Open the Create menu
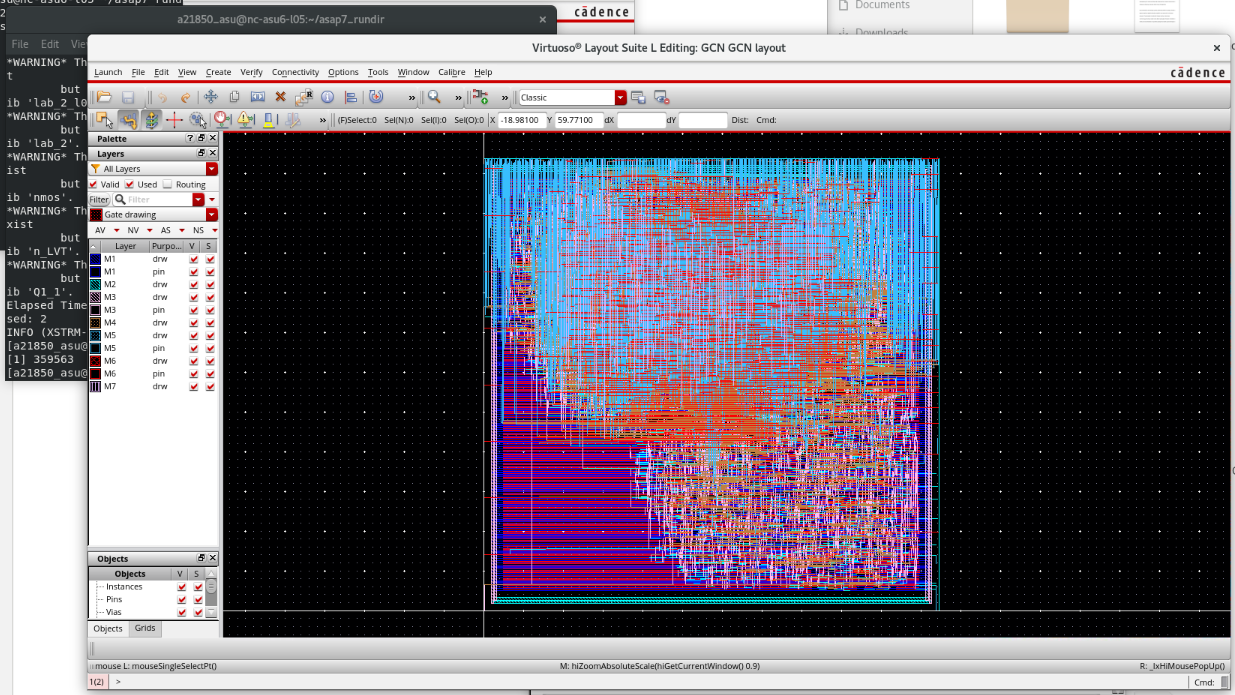1235x695 pixels. coord(218,72)
